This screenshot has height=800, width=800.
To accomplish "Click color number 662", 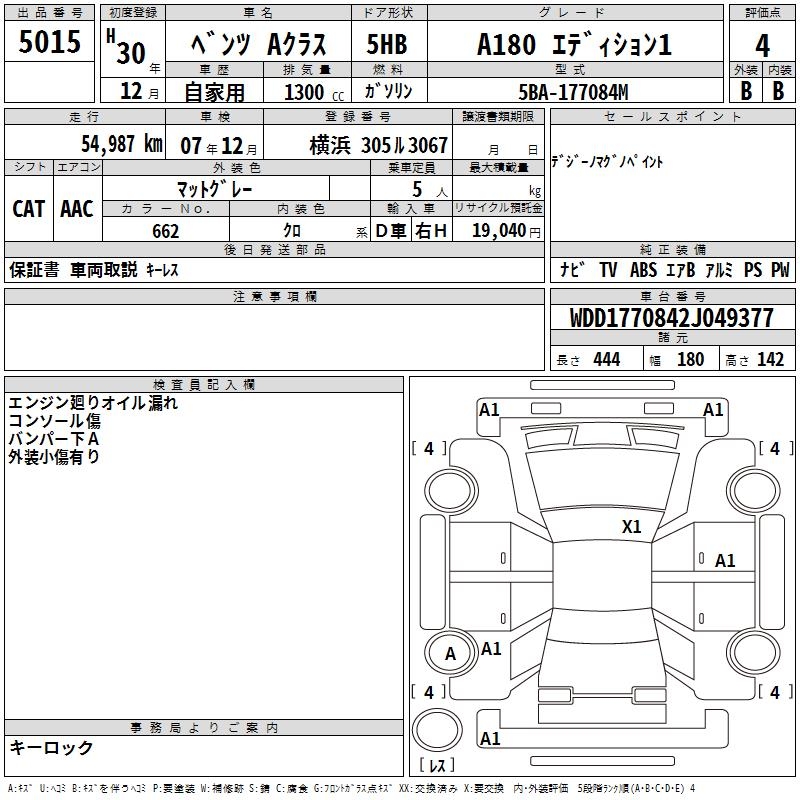I will point(165,231).
